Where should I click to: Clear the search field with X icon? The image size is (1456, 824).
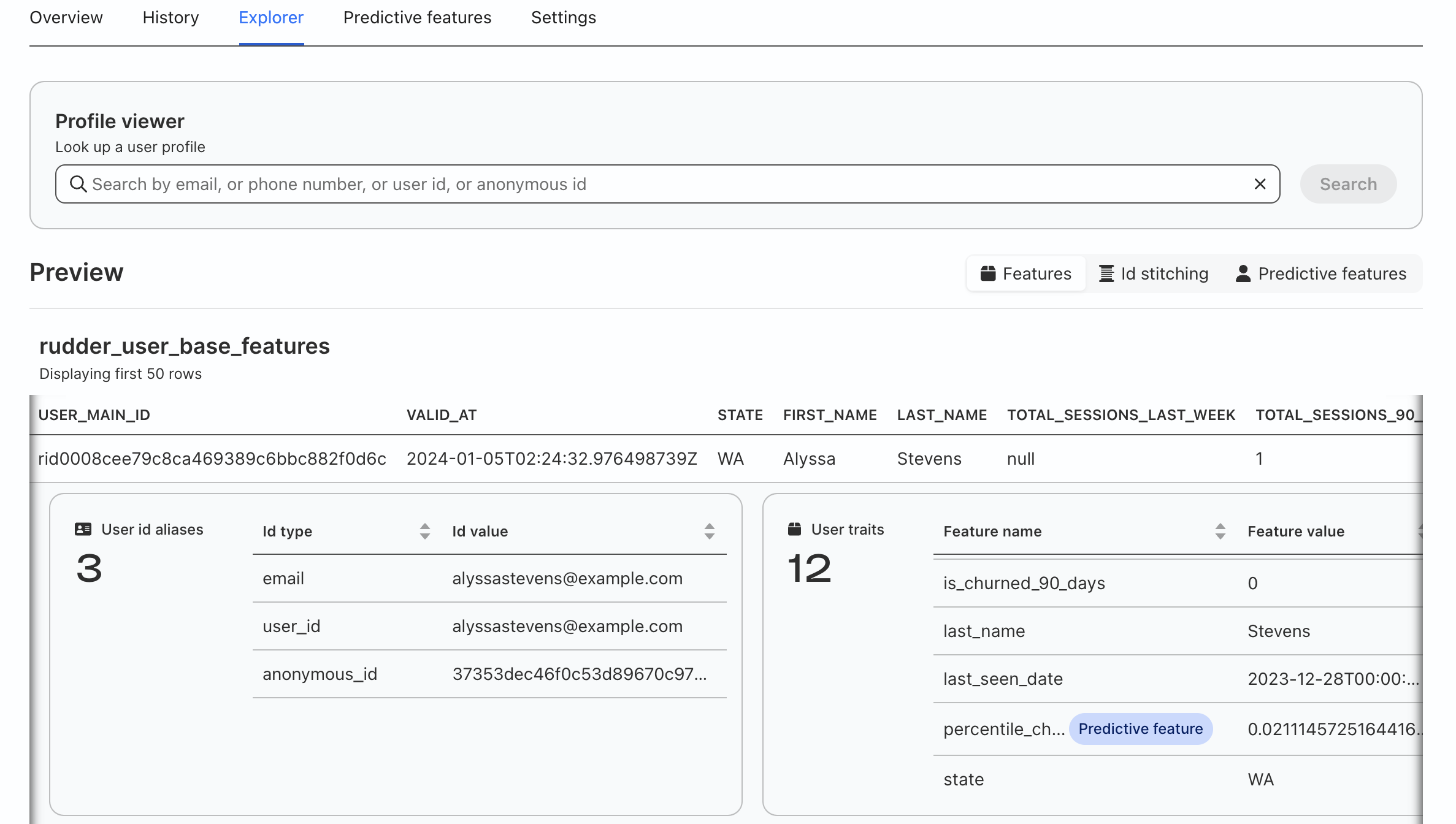[x=1260, y=184]
